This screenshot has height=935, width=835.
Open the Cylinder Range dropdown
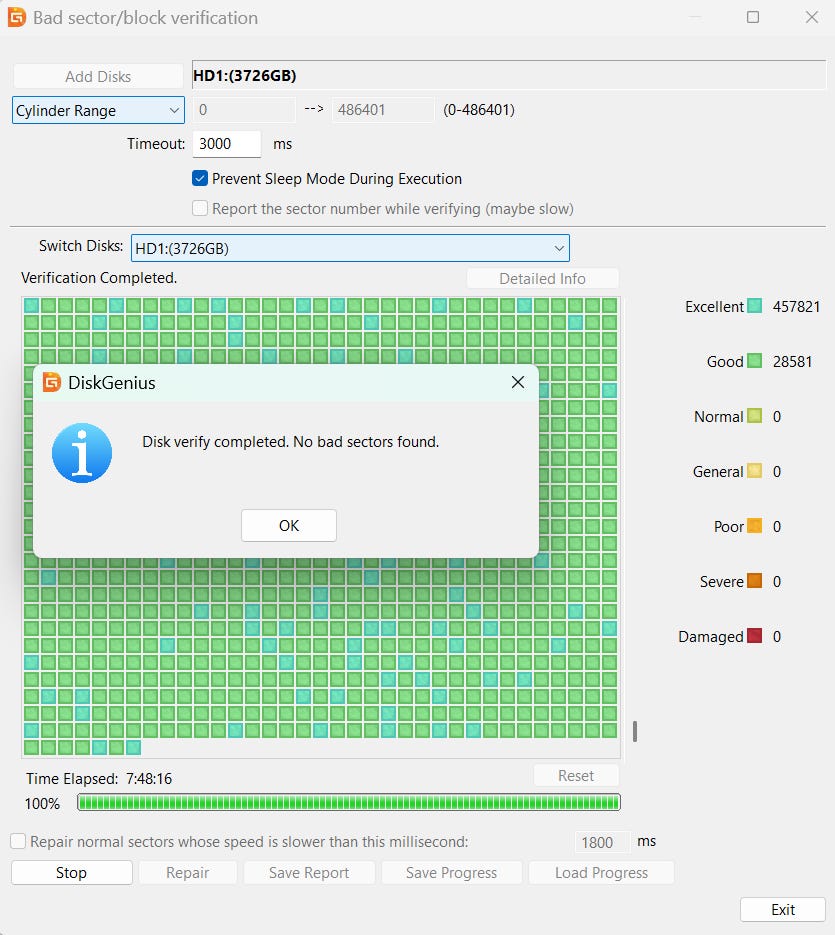pyautogui.click(x=98, y=110)
